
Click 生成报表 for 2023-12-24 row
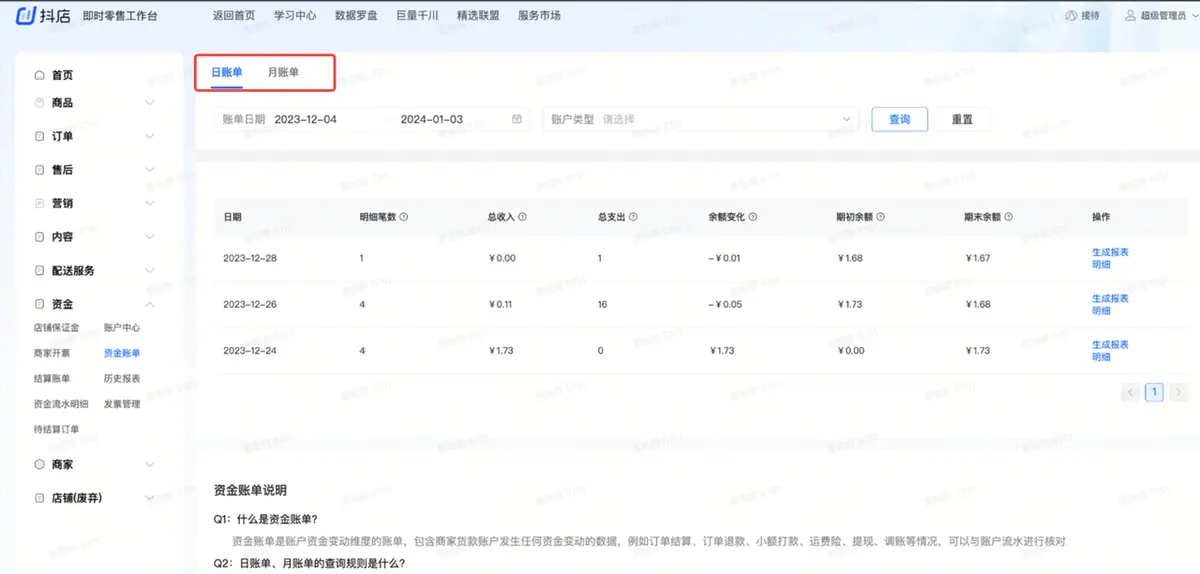1110,344
